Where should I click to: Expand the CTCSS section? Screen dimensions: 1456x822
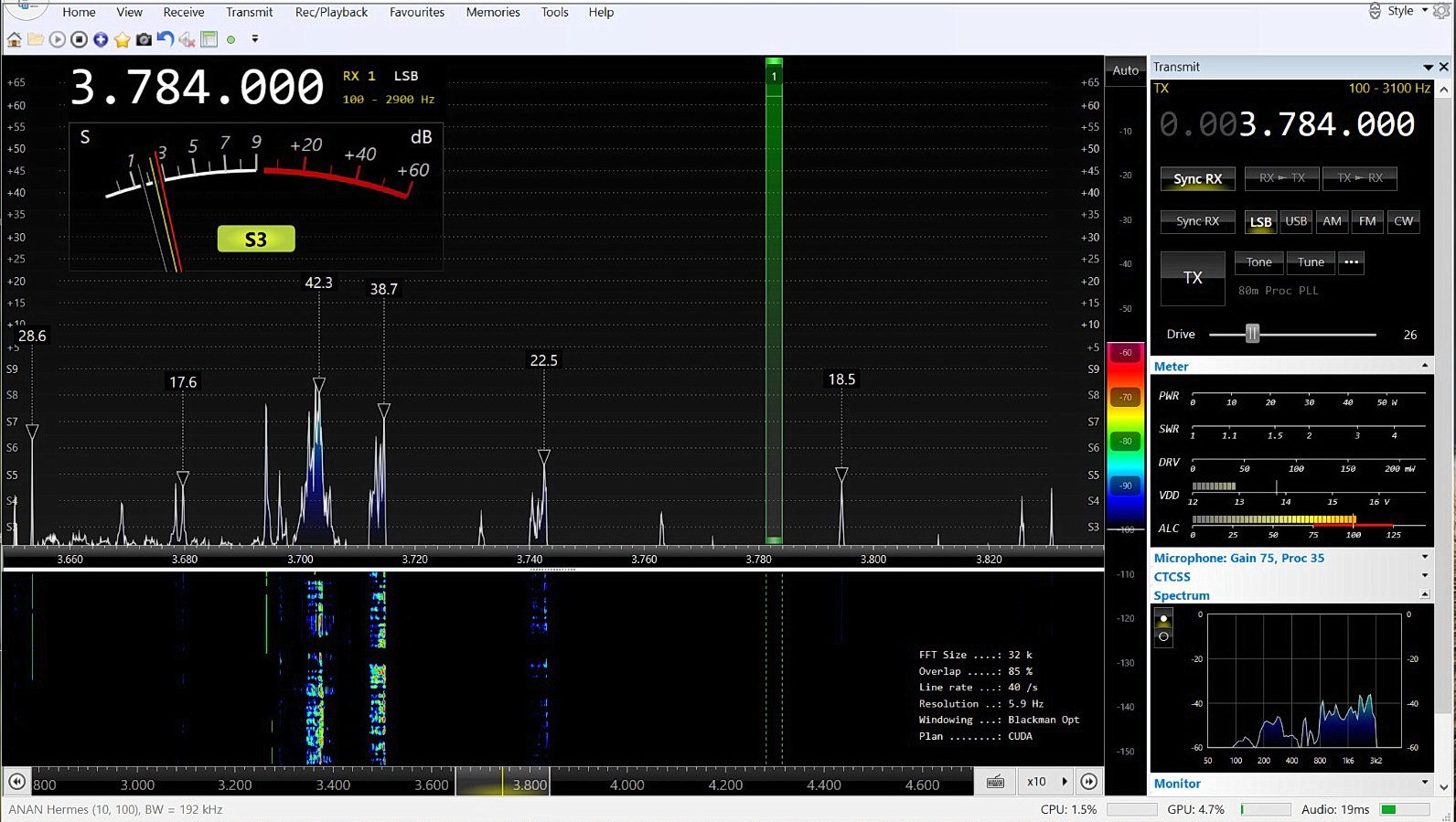point(1424,576)
